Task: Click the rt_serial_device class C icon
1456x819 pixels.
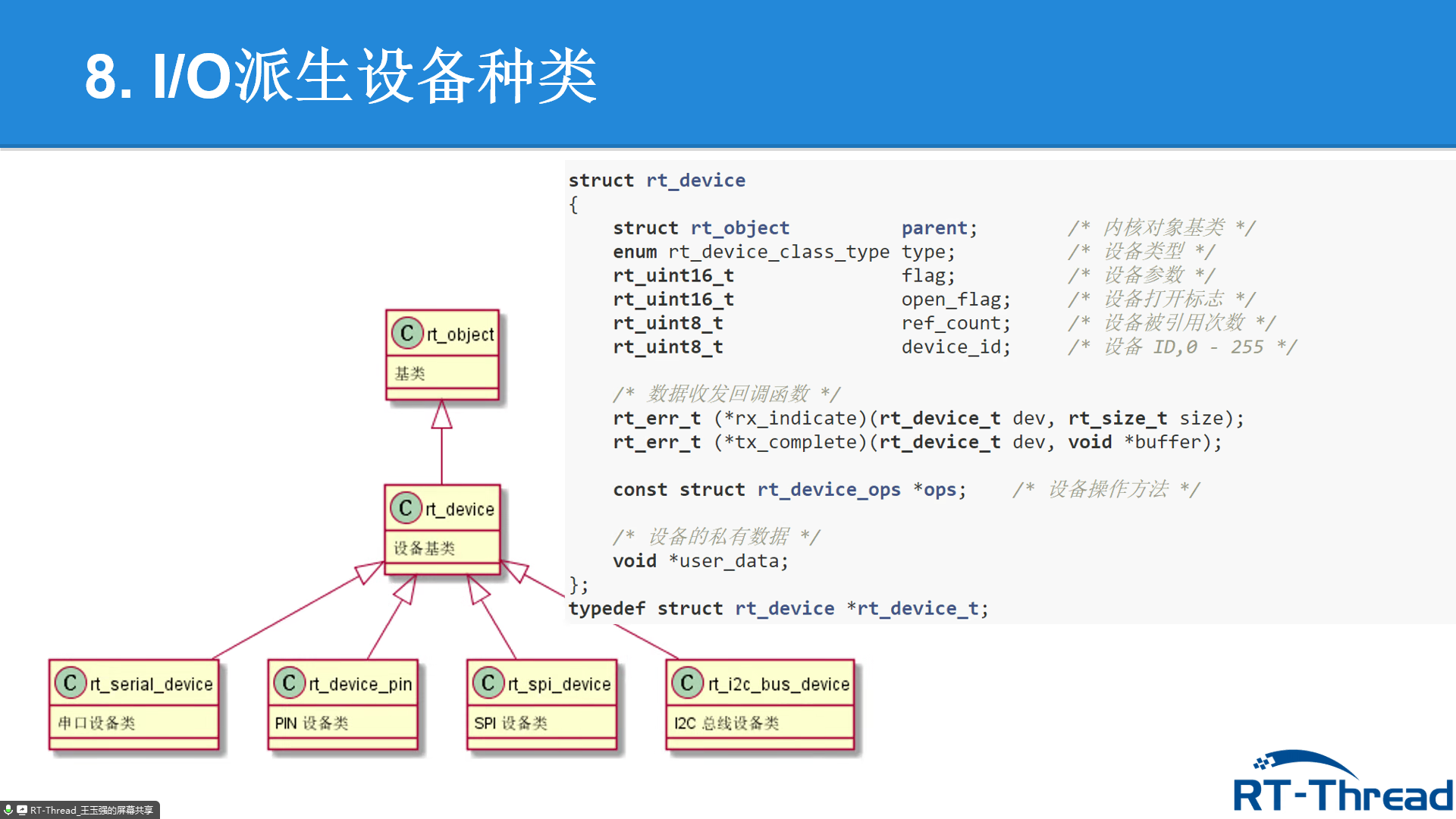Action: 71,683
